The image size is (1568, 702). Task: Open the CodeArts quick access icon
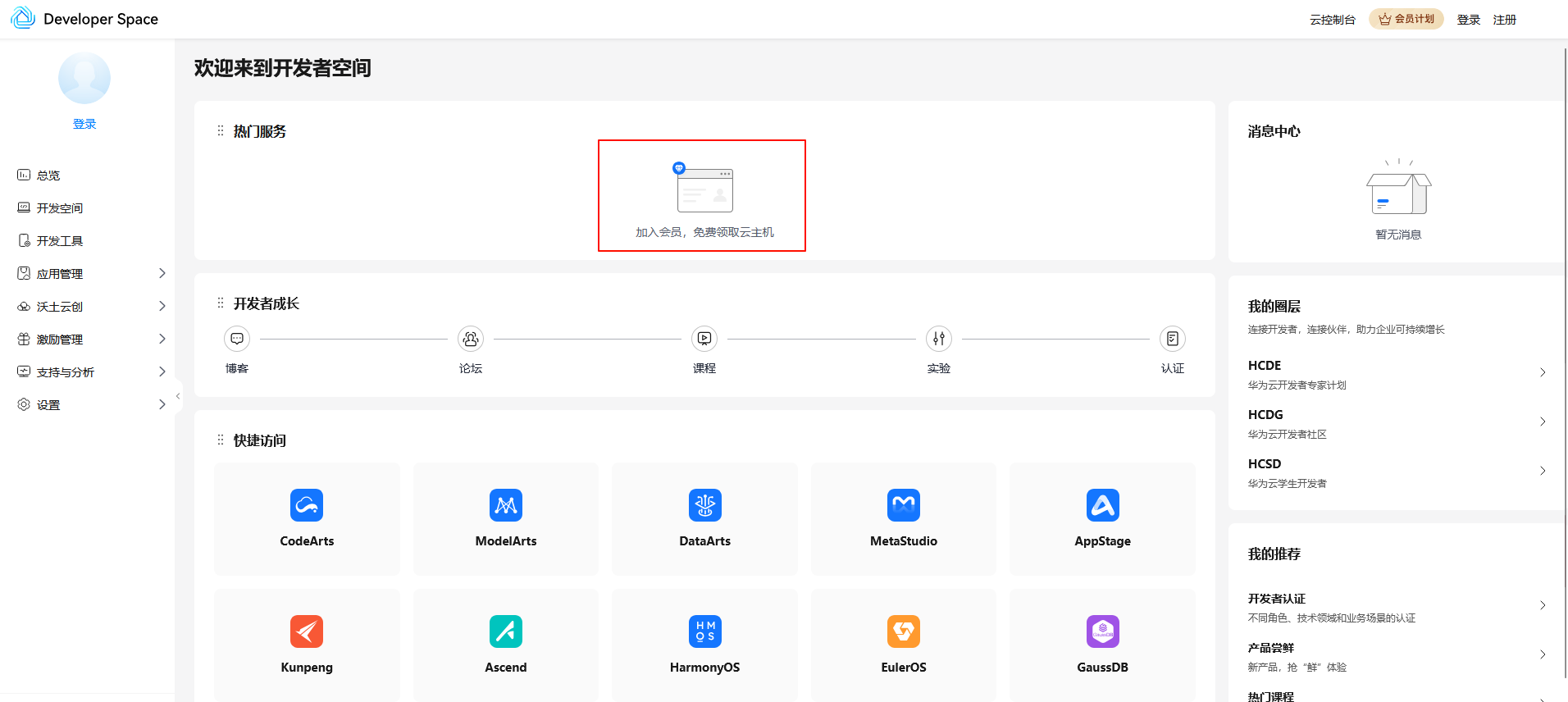(307, 505)
